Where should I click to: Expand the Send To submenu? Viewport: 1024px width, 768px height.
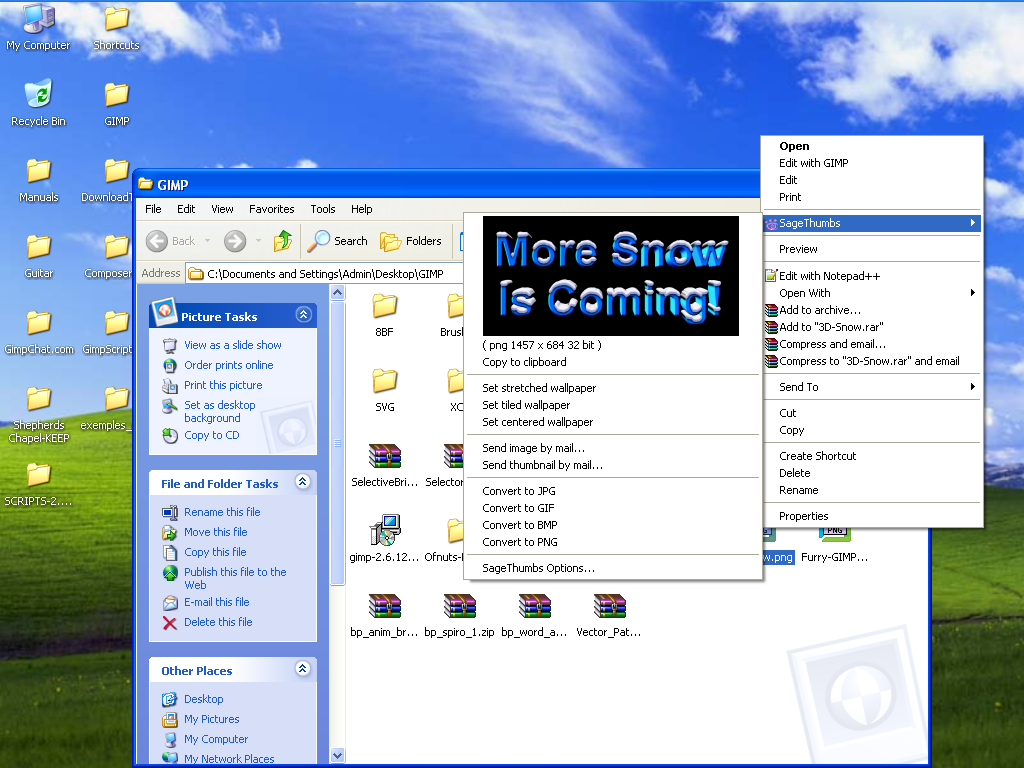click(872, 387)
